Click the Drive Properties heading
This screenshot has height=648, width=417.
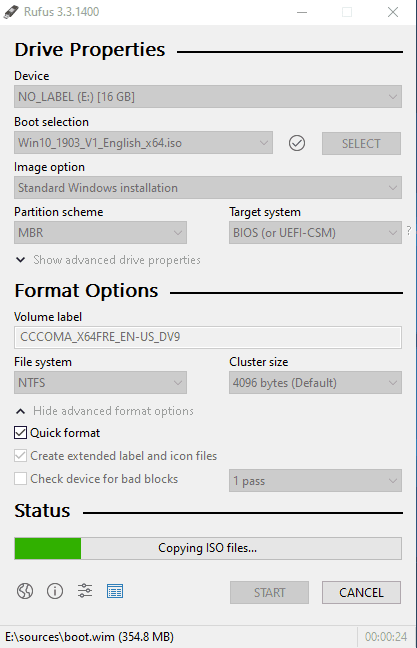click(x=90, y=50)
